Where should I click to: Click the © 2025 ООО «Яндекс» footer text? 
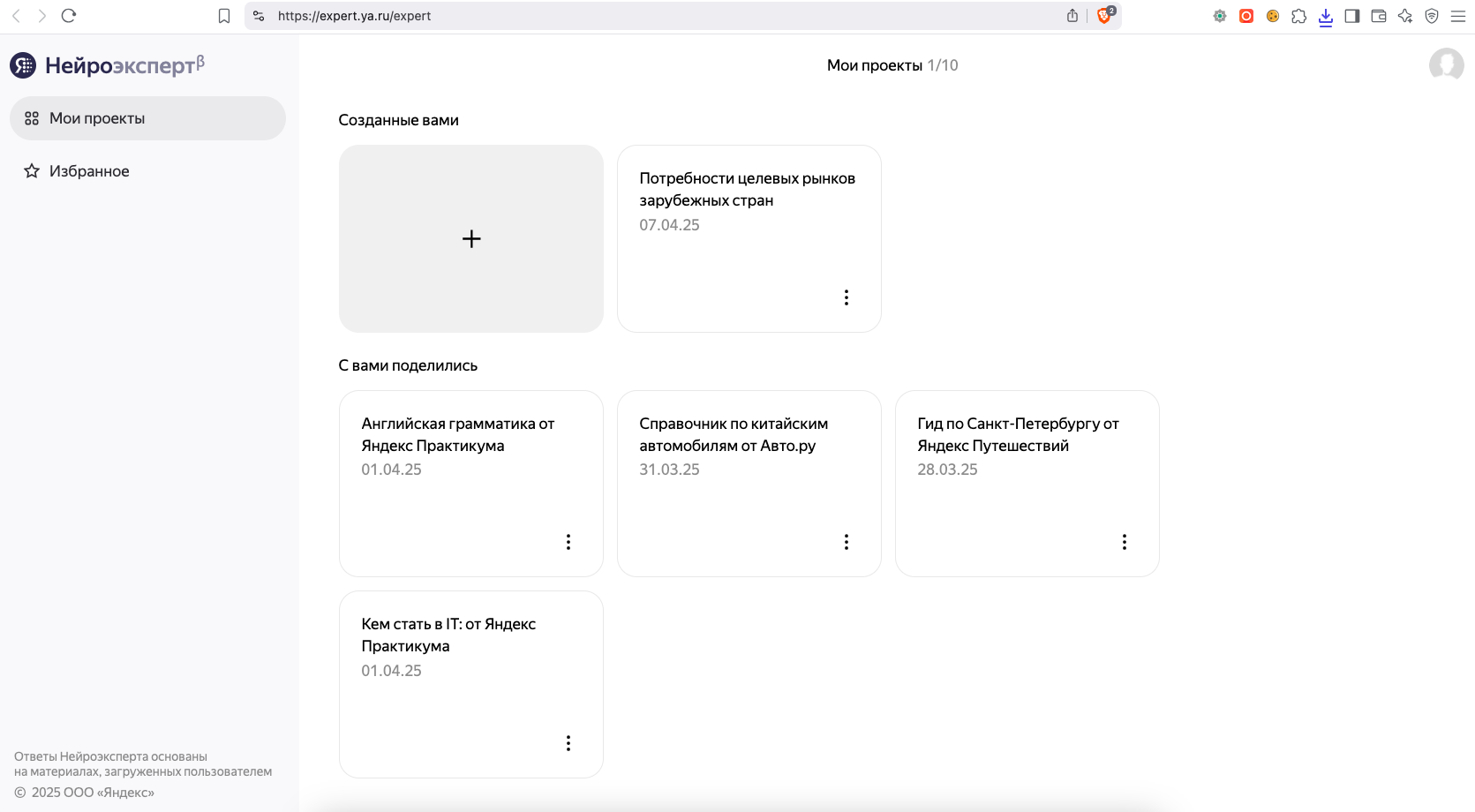pos(85,793)
